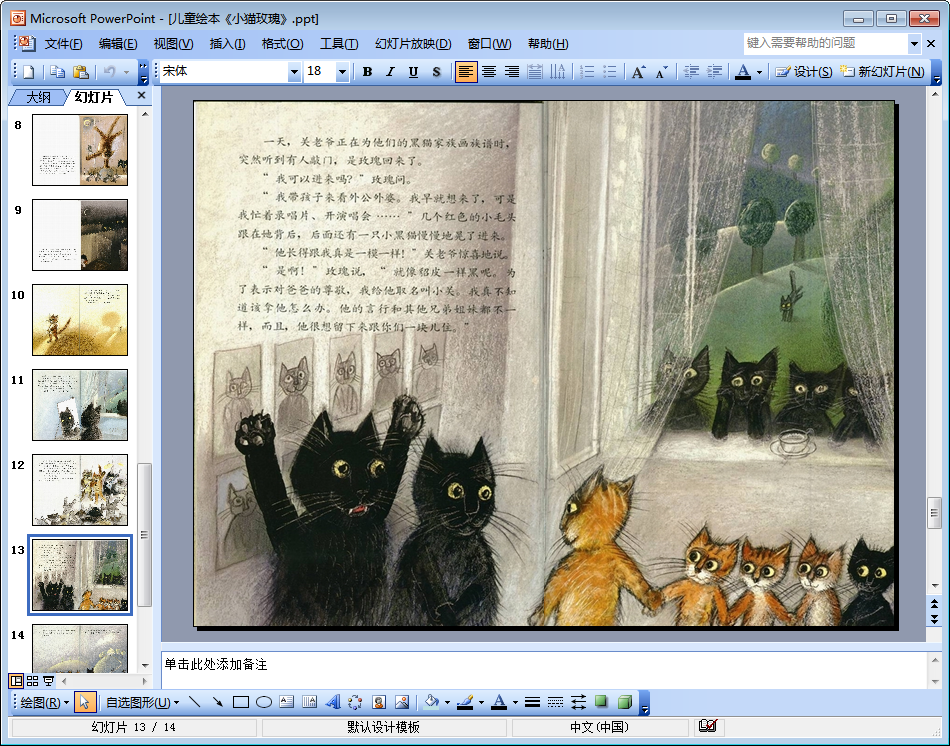
Task: Insert a horizontal text box
Action: pyautogui.click(x=287, y=702)
